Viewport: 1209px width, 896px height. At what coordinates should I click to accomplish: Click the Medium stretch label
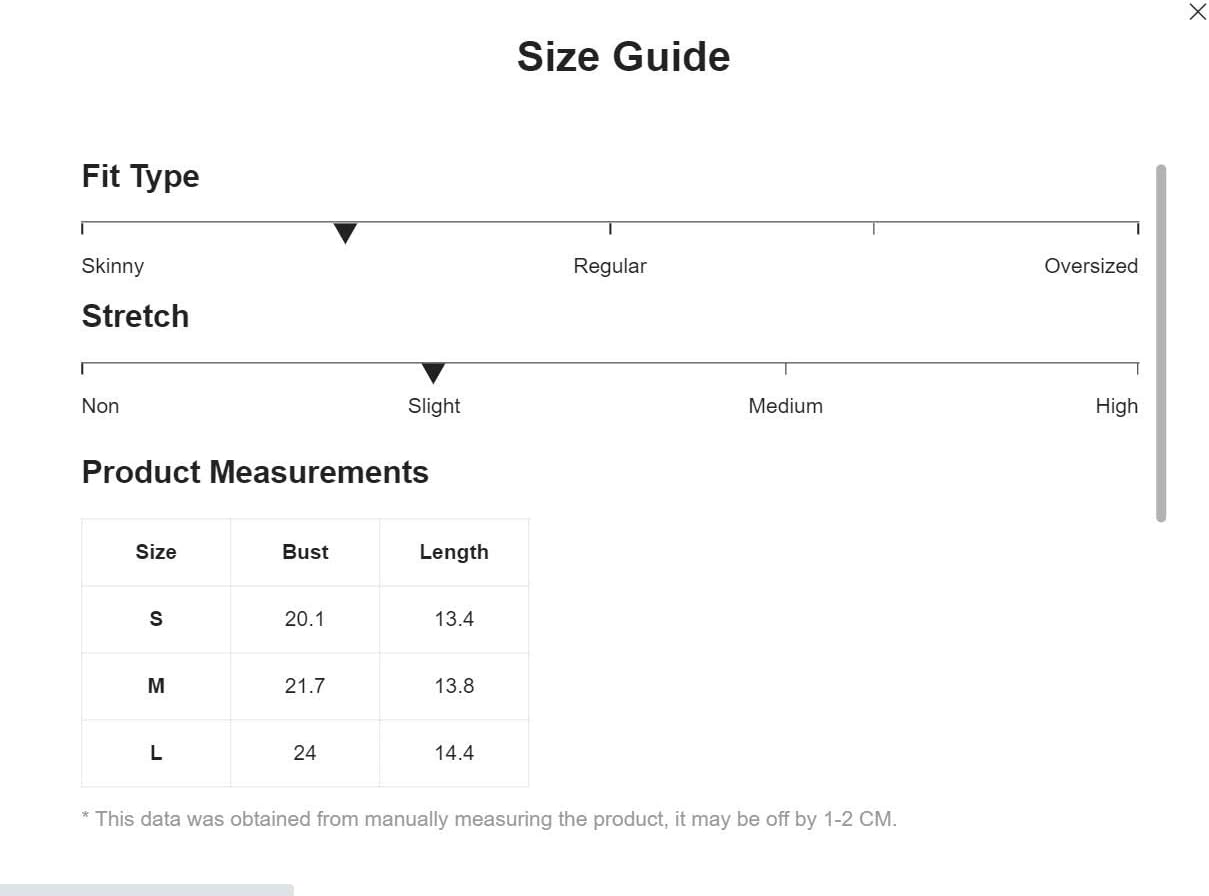point(786,406)
